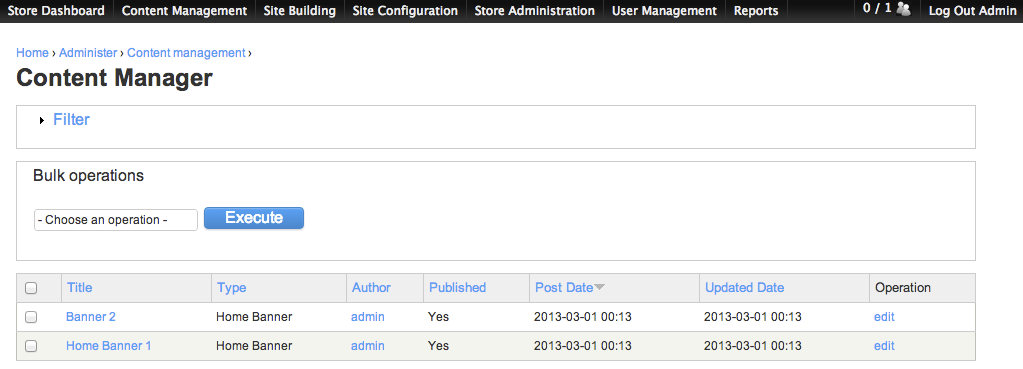Viewport: 1023px width, 369px height.
Task: Click the Execute button
Action: click(254, 218)
